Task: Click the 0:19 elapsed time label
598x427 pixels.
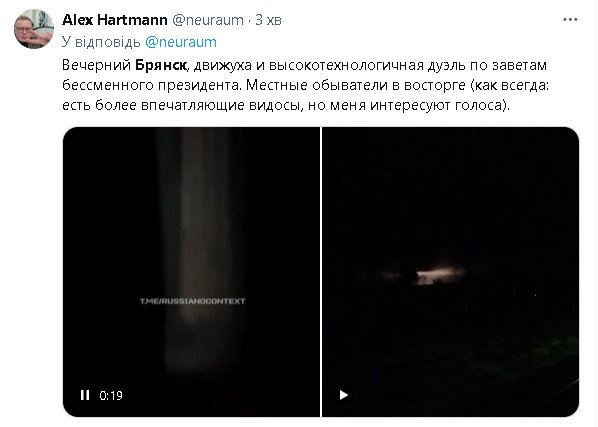Action: click(x=111, y=395)
